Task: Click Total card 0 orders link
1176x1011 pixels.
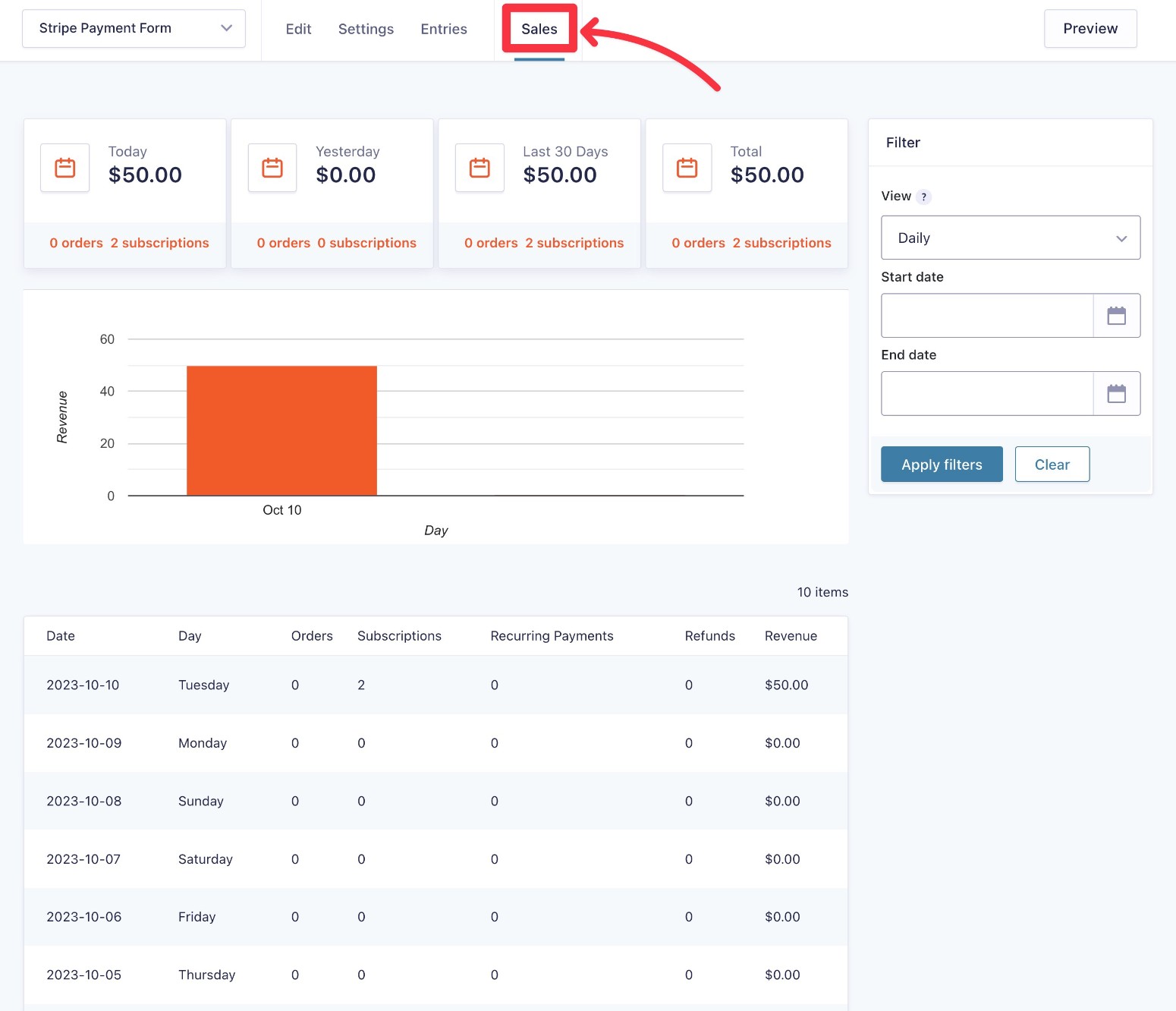Action: (x=698, y=243)
